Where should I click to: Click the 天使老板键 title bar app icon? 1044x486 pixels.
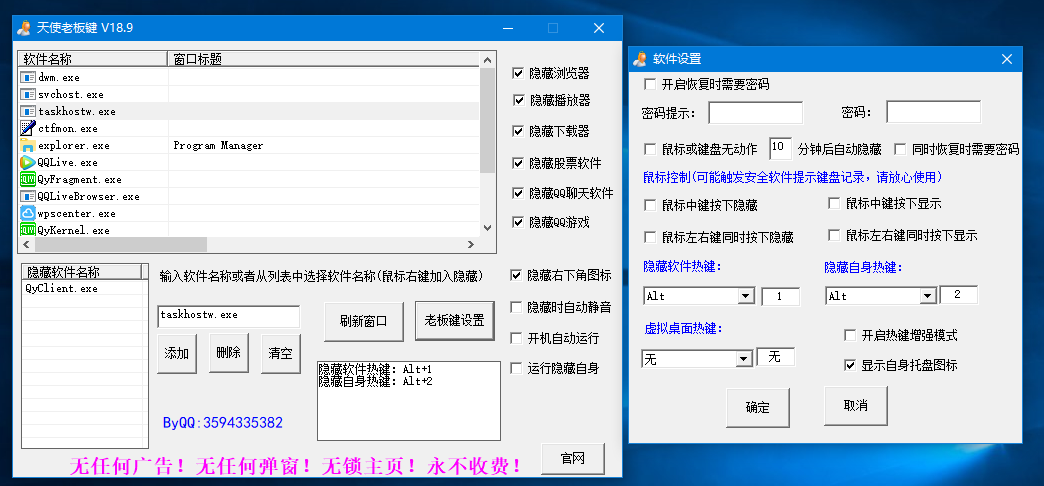tap(24, 28)
